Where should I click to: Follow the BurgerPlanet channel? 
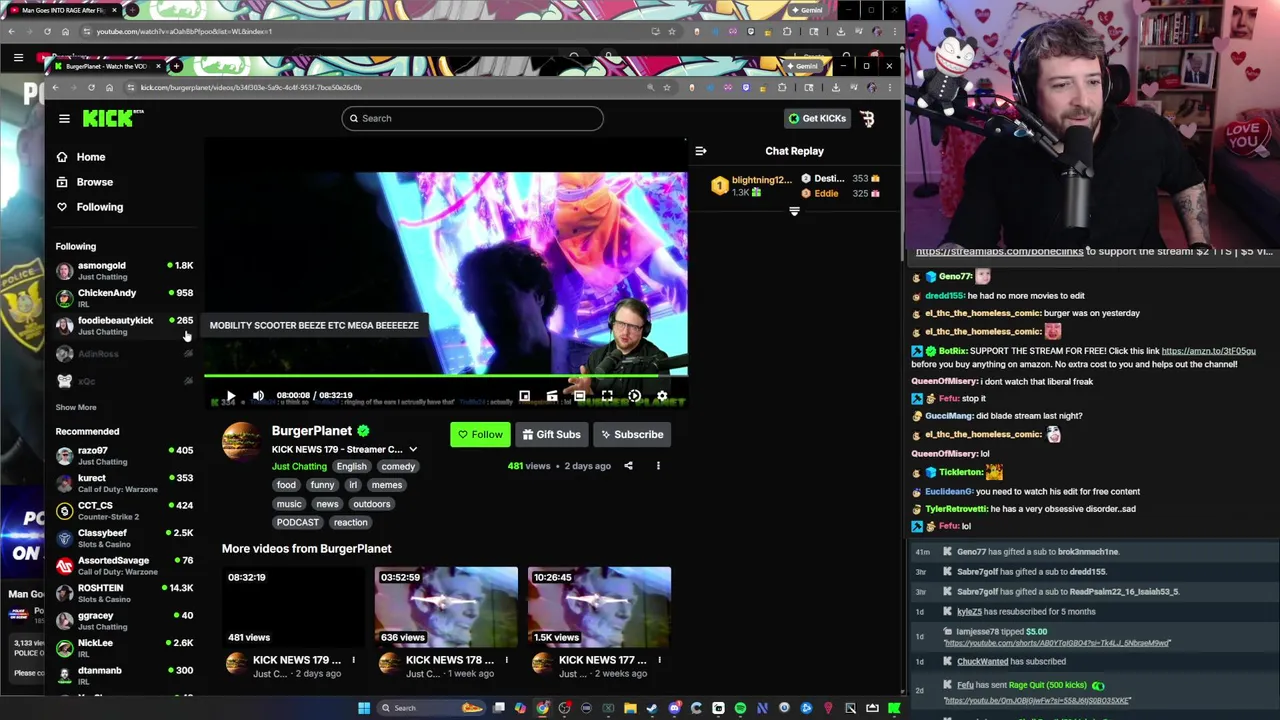480,435
